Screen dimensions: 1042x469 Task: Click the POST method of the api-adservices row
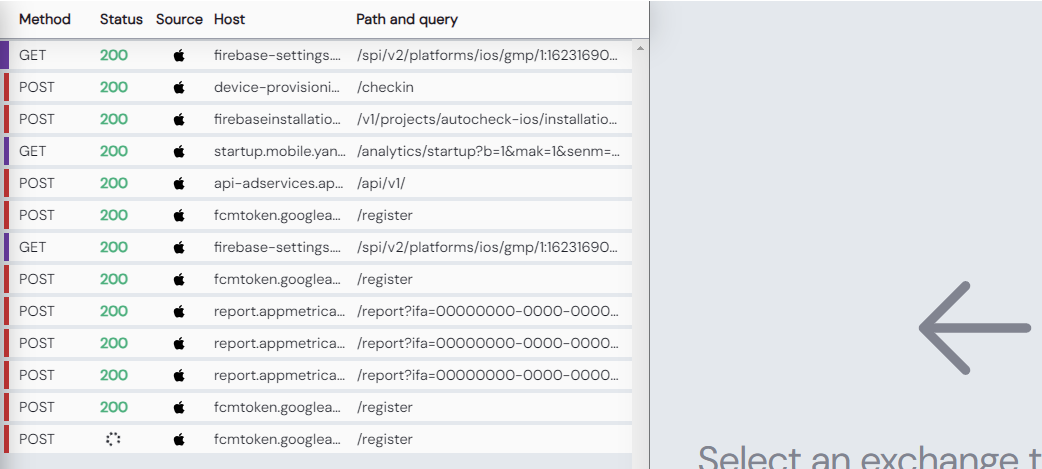pyautogui.click(x=37, y=183)
